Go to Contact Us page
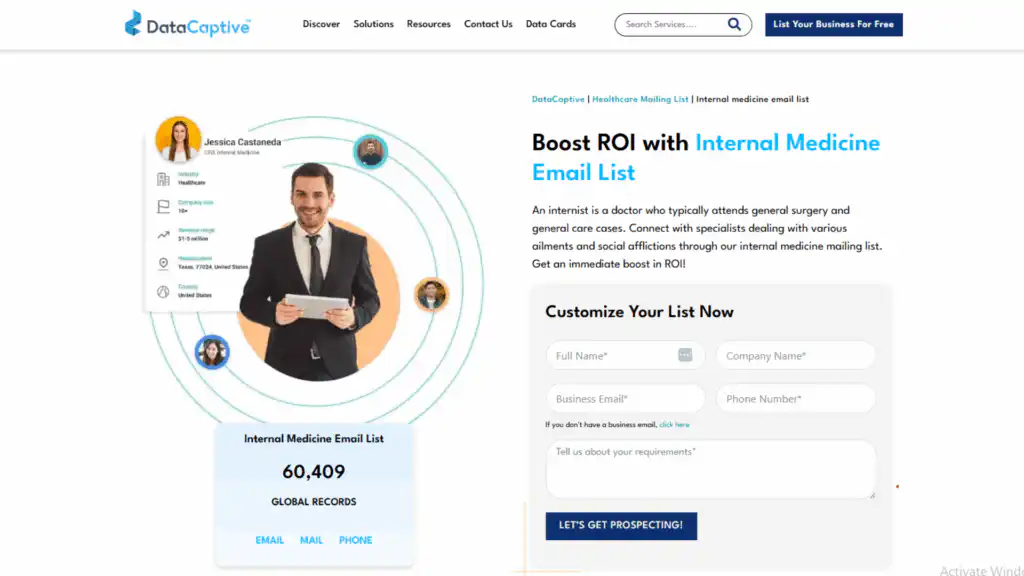Image resolution: width=1024 pixels, height=576 pixels. [x=488, y=24]
